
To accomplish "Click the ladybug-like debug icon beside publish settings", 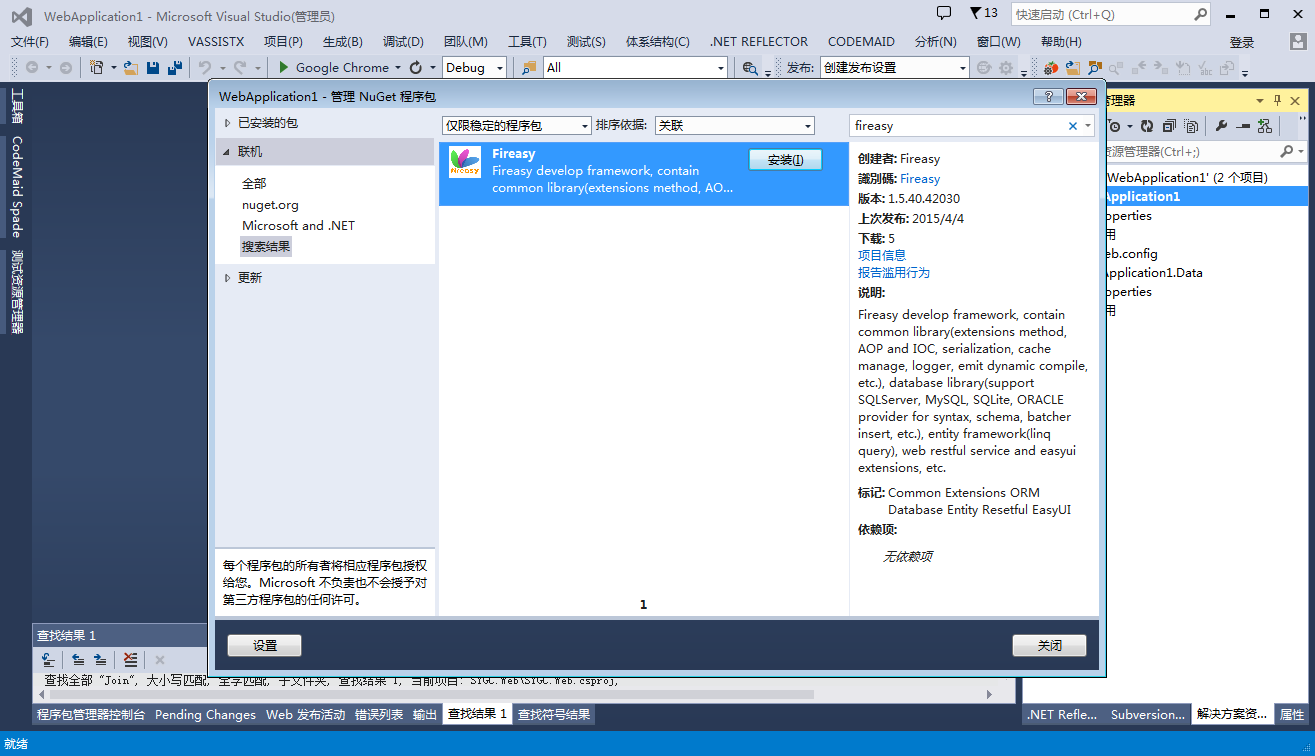I will [1051, 67].
